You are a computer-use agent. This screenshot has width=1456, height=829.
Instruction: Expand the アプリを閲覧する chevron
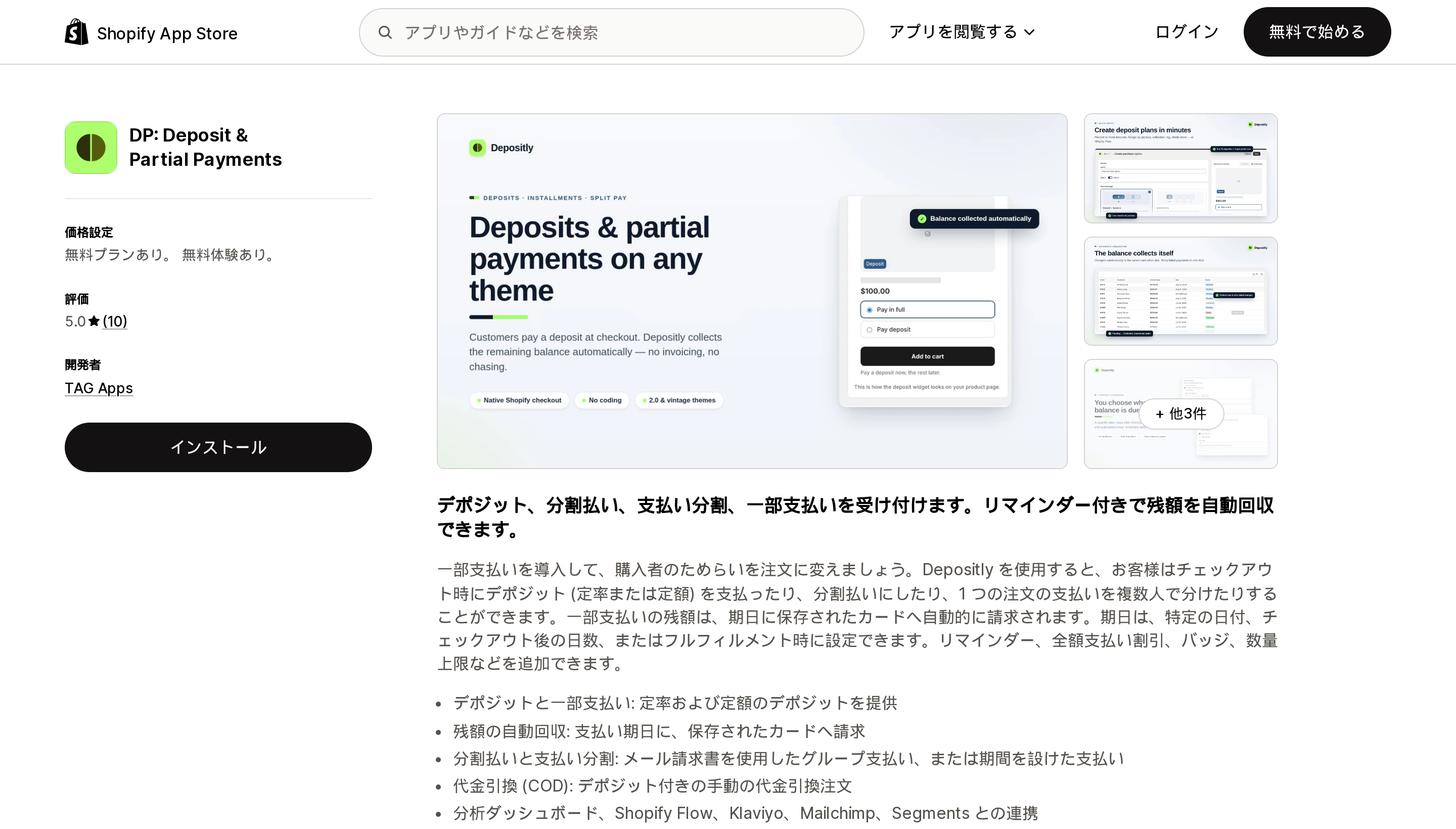click(x=1029, y=32)
